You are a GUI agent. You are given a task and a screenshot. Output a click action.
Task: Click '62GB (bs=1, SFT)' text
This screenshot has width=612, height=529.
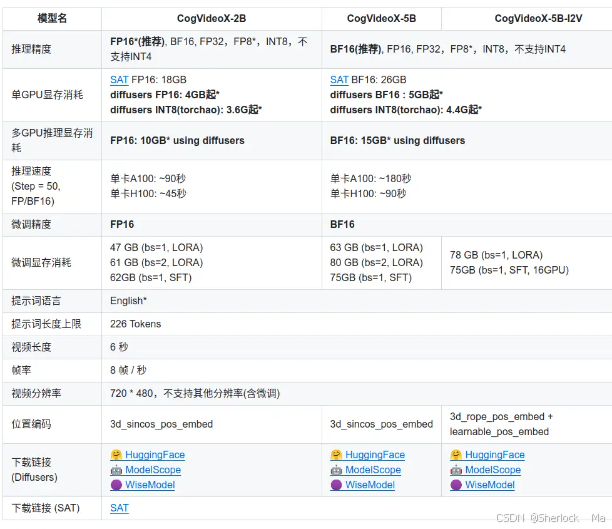click(151, 278)
